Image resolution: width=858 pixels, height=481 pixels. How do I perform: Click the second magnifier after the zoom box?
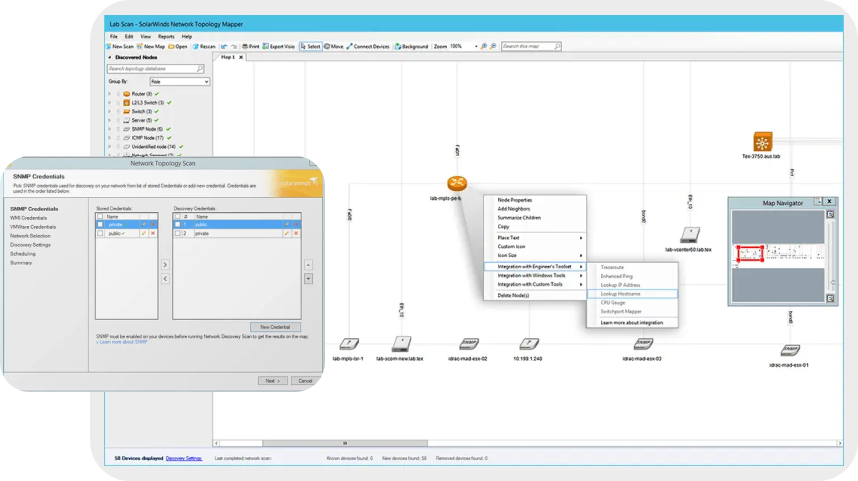click(x=493, y=47)
